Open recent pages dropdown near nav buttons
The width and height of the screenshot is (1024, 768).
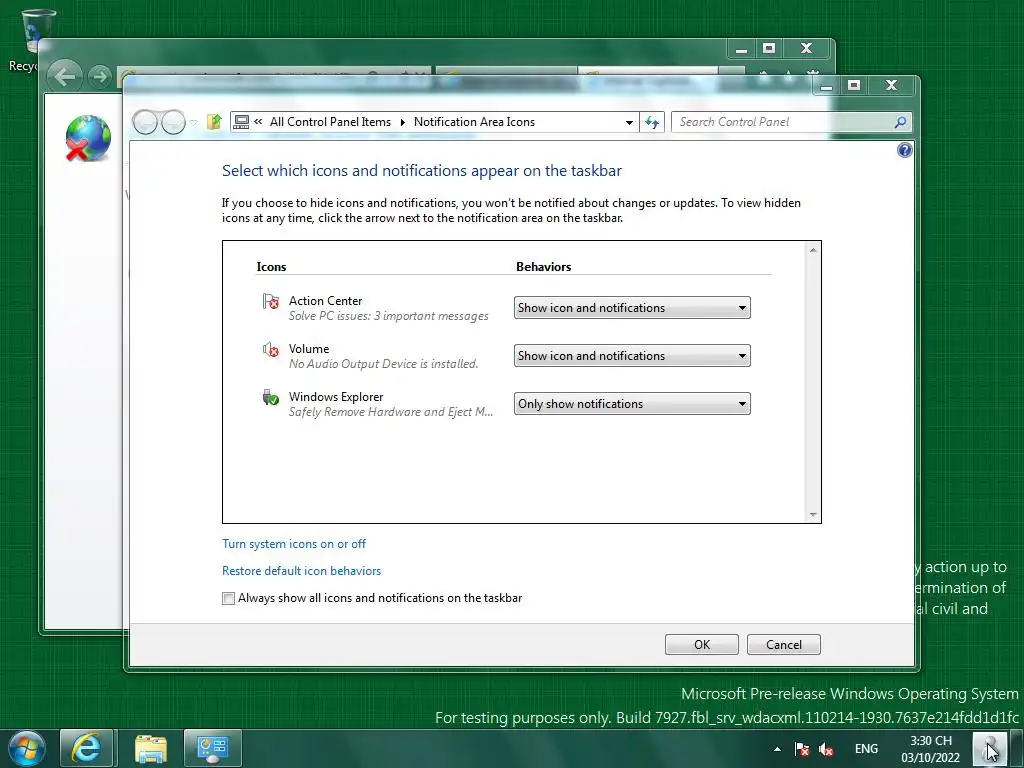point(193,122)
